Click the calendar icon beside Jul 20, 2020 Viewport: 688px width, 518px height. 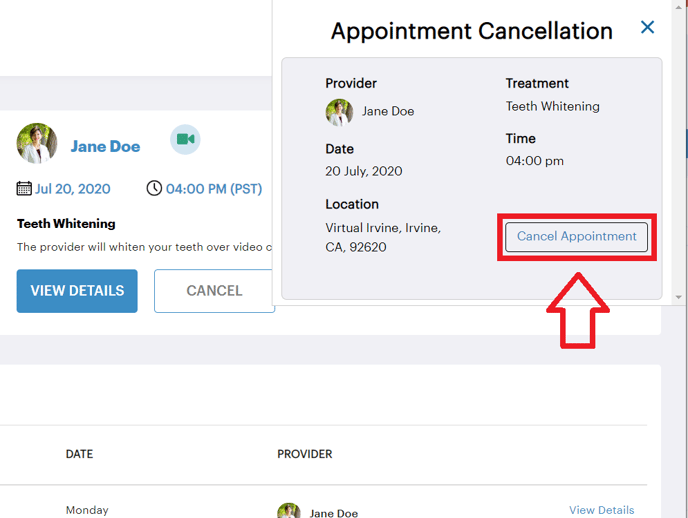(x=24, y=189)
